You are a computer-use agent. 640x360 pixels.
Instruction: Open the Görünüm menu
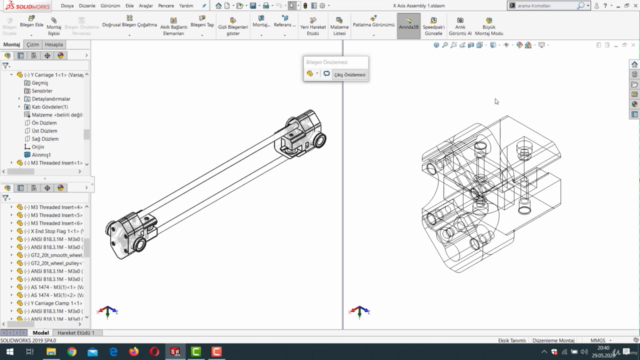[x=110, y=6]
